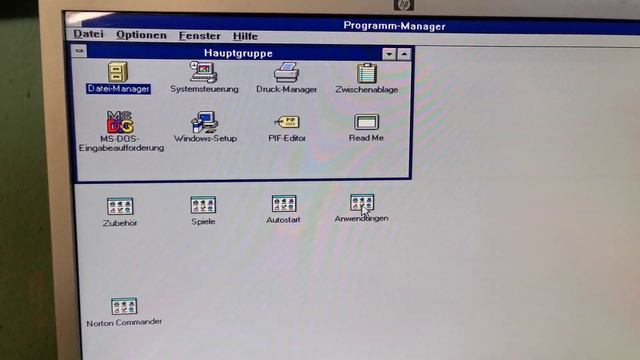Image resolution: width=640 pixels, height=360 pixels.
Task: Click the Datei-Manager label text
Action: [x=118, y=89]
